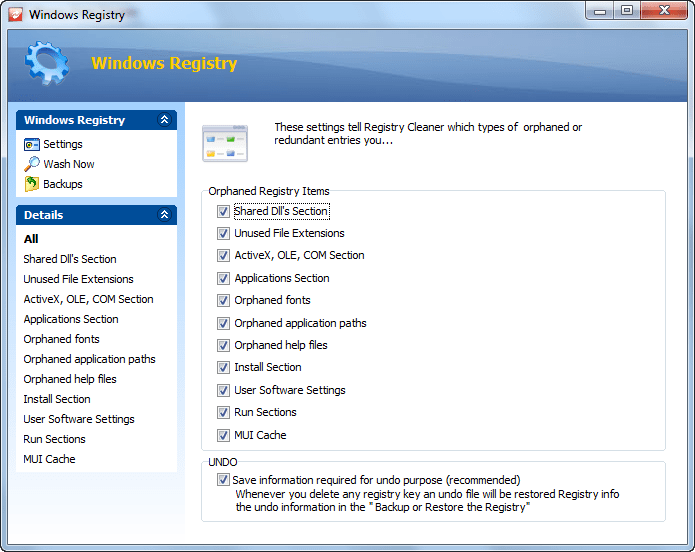
Task: Click the settings panel illustration icon
Action: [x=225, y=143]
